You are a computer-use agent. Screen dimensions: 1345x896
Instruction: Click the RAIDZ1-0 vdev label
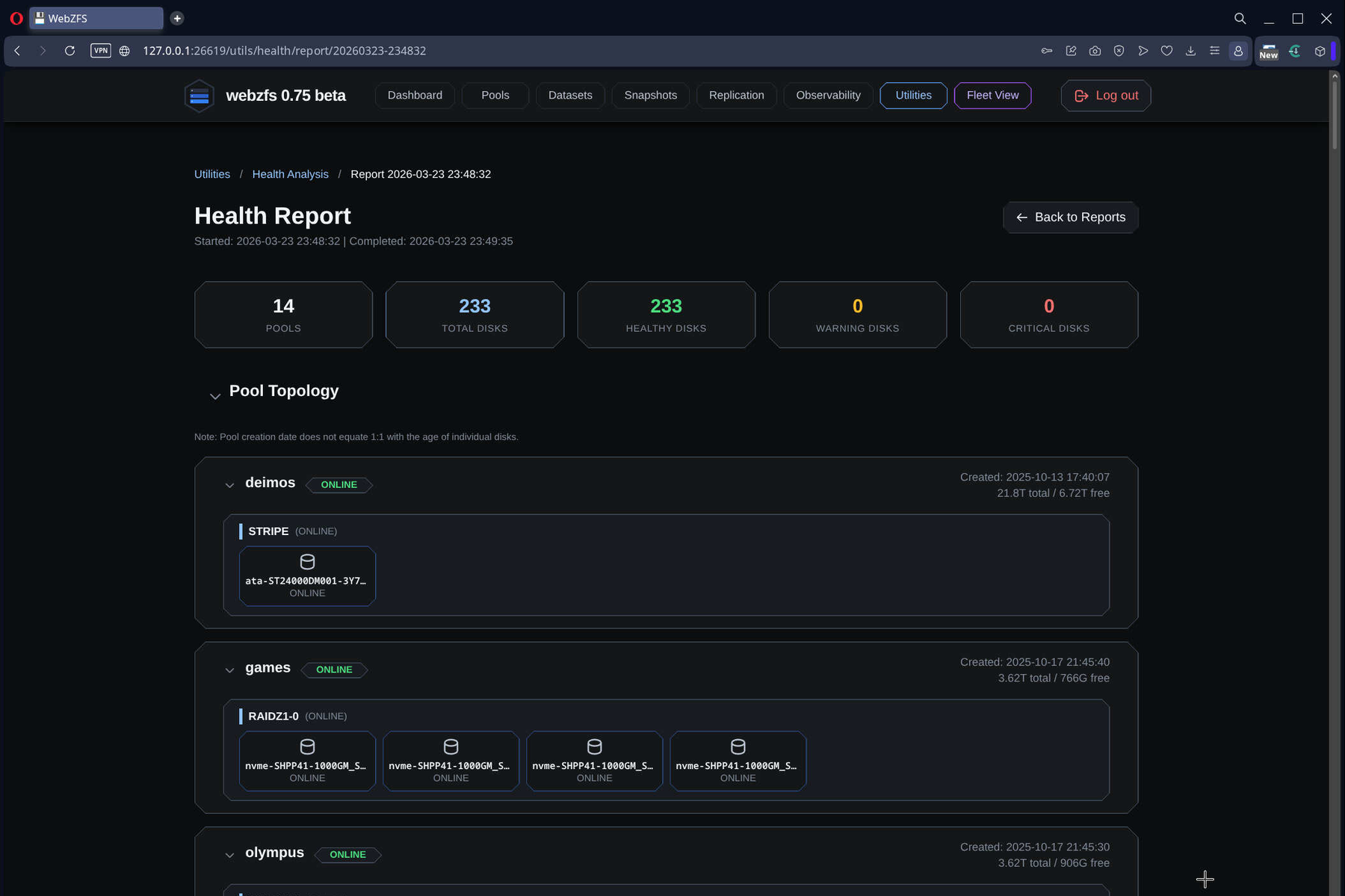[x=273, y=717]
